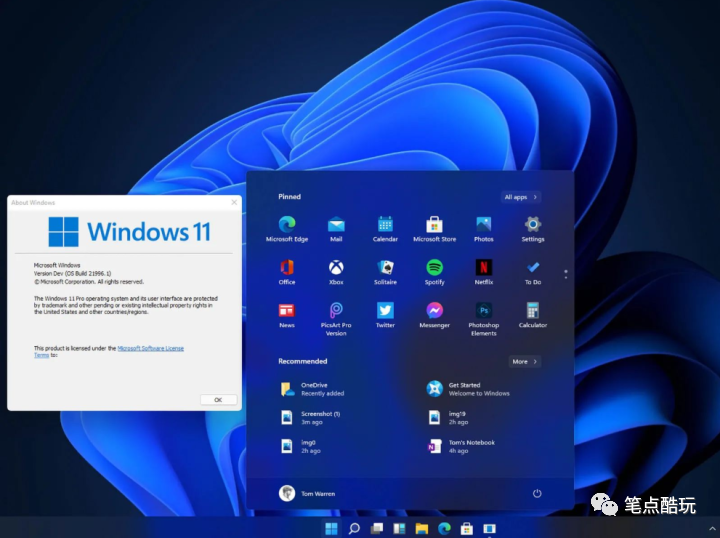Launch the Mail app

(x=336, y=225)
